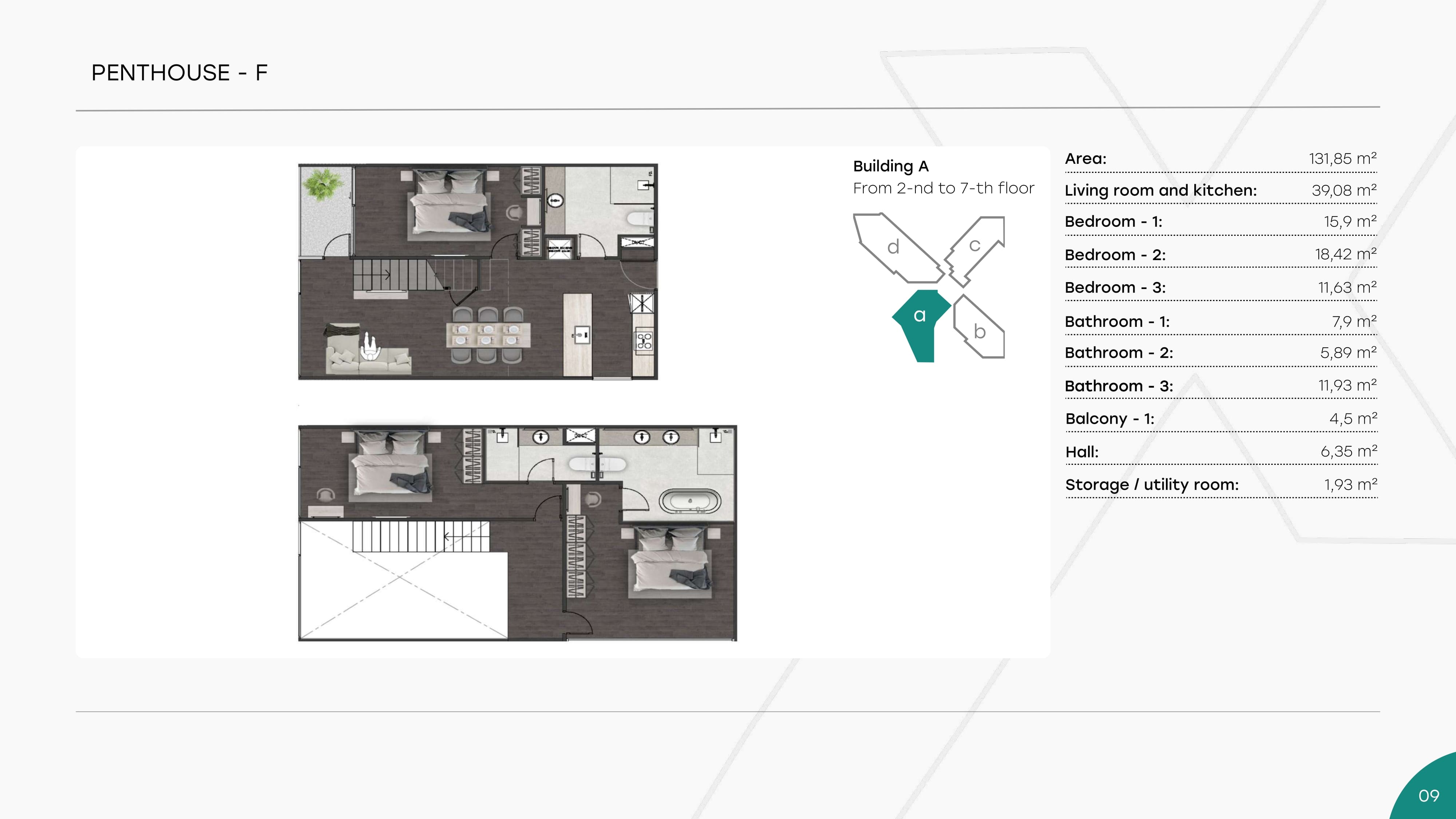Select building 'b' outline on site map
Viewport: 1456px width, 819px height.
click(979, 327)
